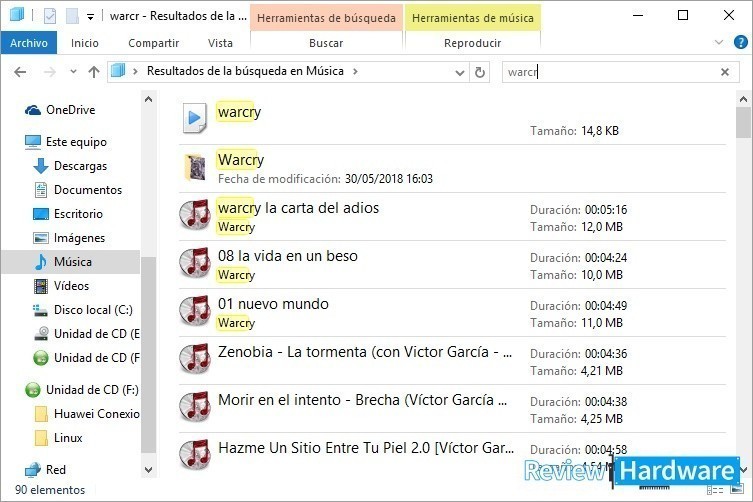Refresh the search results
Image resolution: width=753 pixels, height=502 pixels.
pos(479,73)
